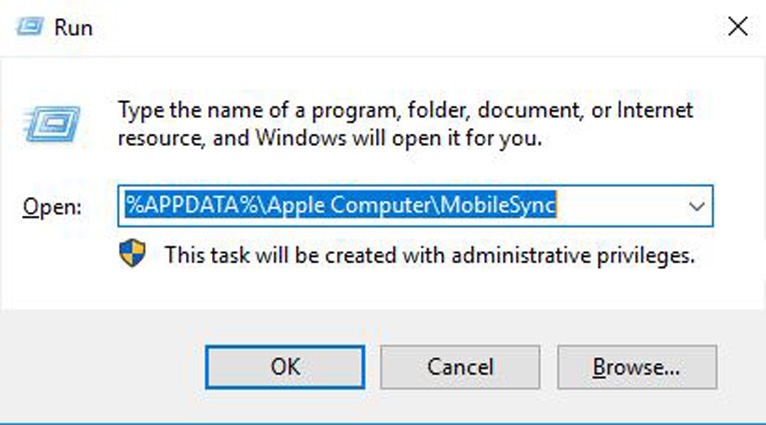
Task: Click the "resource, and Windows will open" line
Action: click(x=330, y=139)
